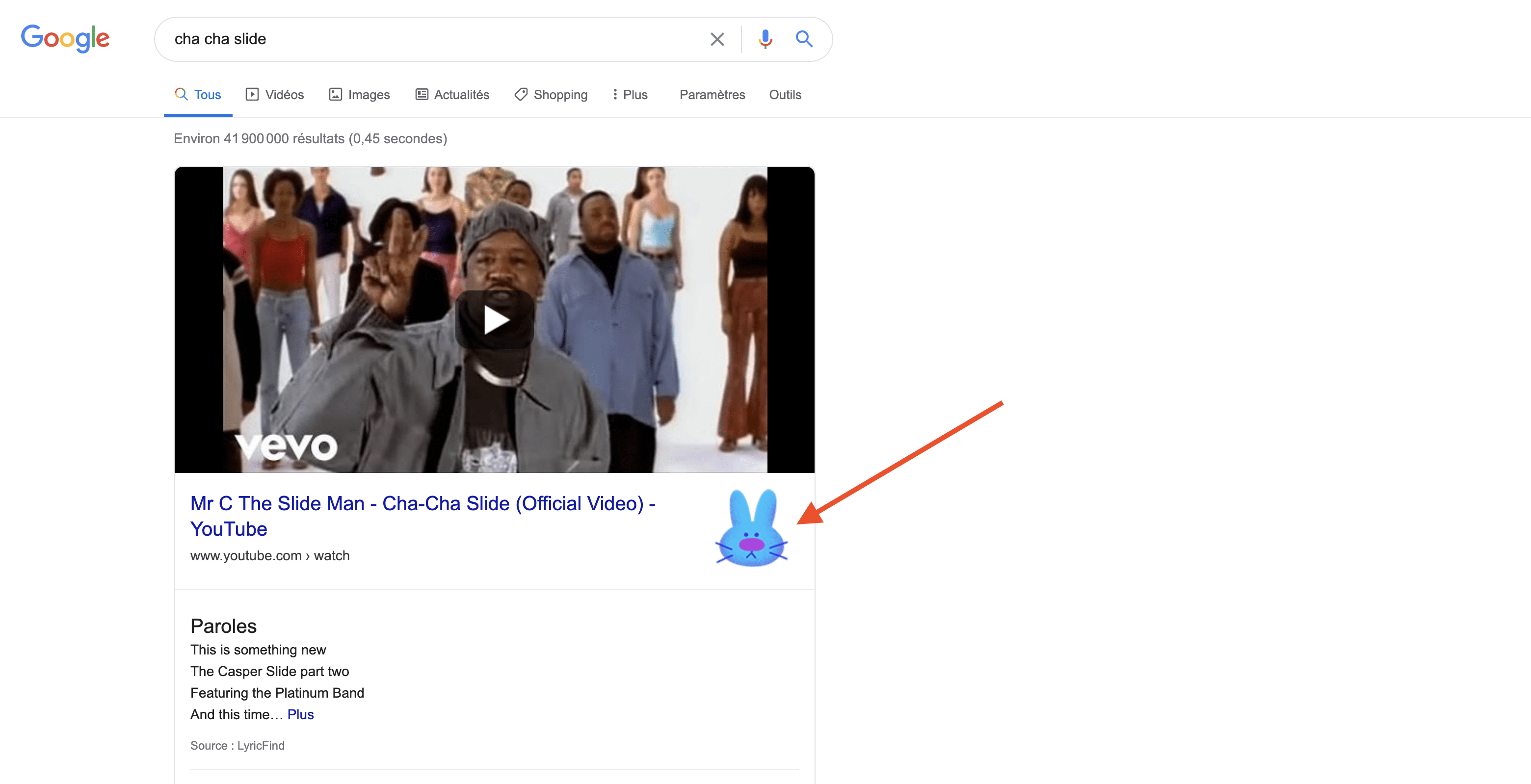Image resolution: width=1531 pixels, height=784 pixels.
Task: Switch to the Vidéos tab
Action: (275, 95)
